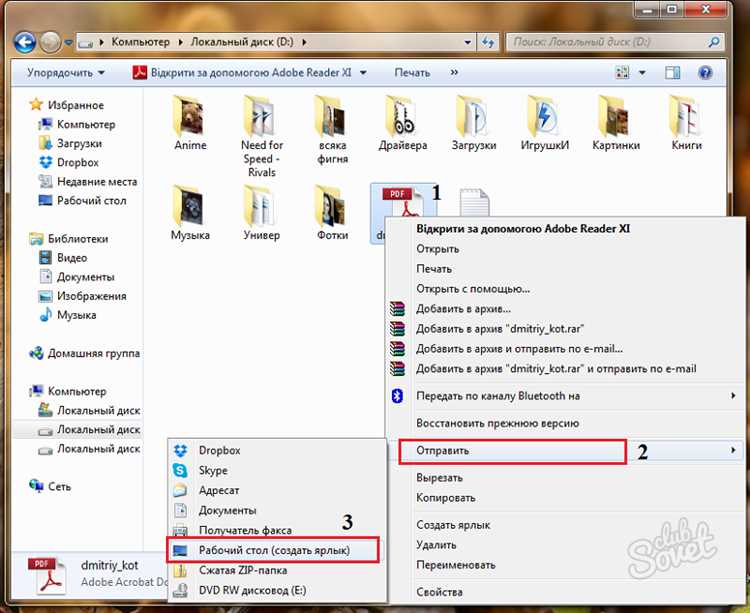Select Изображения under Libraries
The height and width of the screenshot is (613, 750).
click(x=91, y=296)
